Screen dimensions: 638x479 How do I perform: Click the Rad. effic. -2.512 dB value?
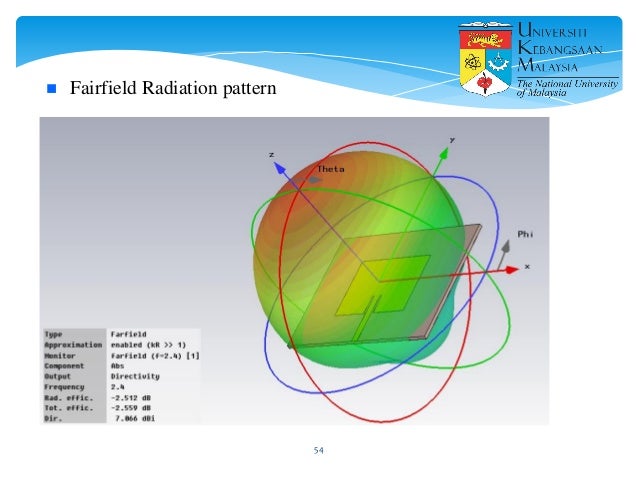coord(131,398)
